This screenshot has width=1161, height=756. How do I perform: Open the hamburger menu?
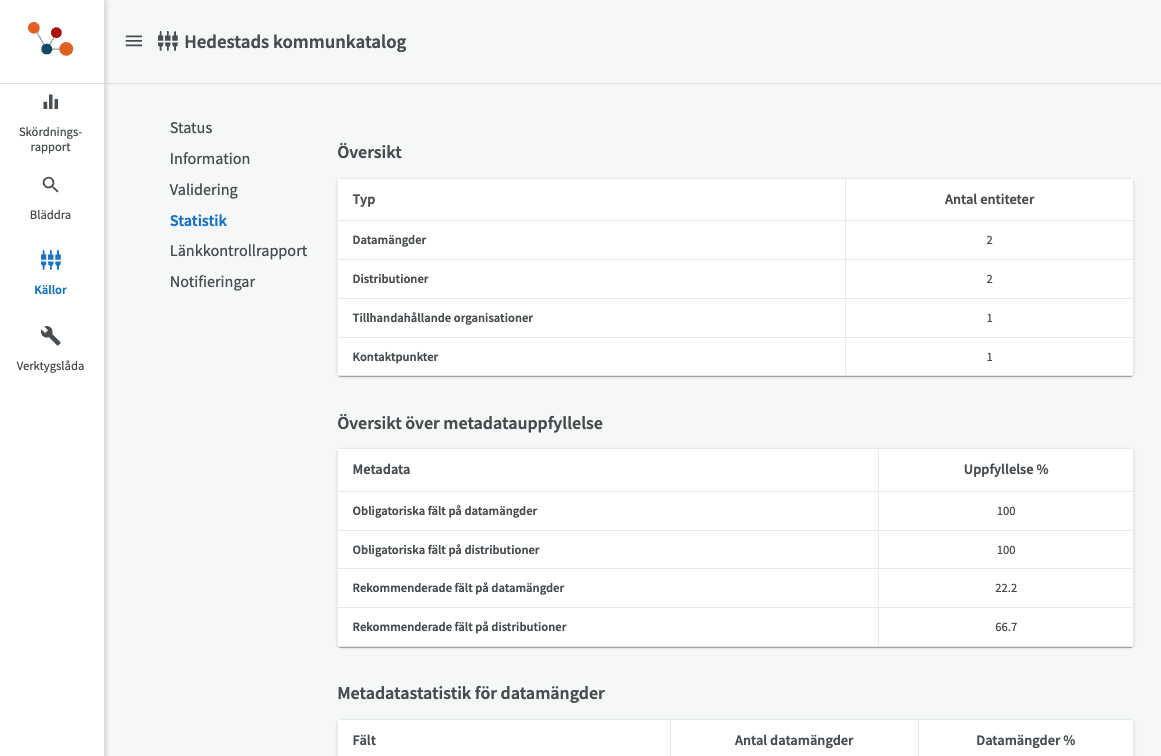134,41
